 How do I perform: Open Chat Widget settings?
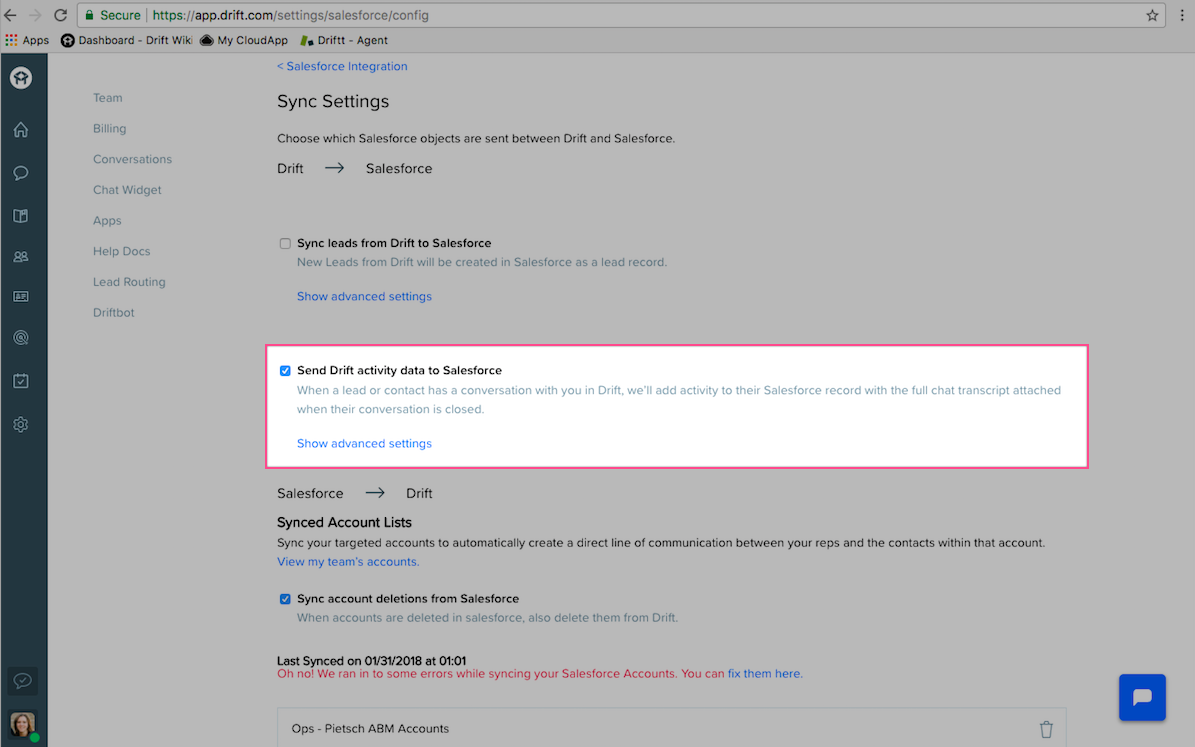click(127, 190)
